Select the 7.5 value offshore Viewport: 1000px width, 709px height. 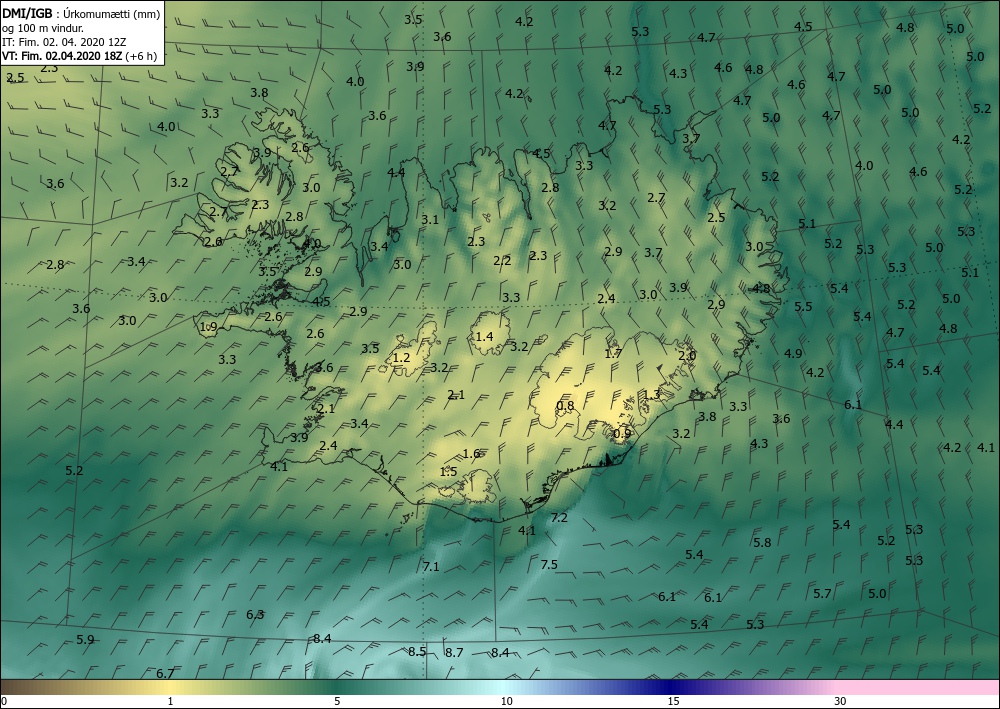pyautogui.click(x=549, y=564)
